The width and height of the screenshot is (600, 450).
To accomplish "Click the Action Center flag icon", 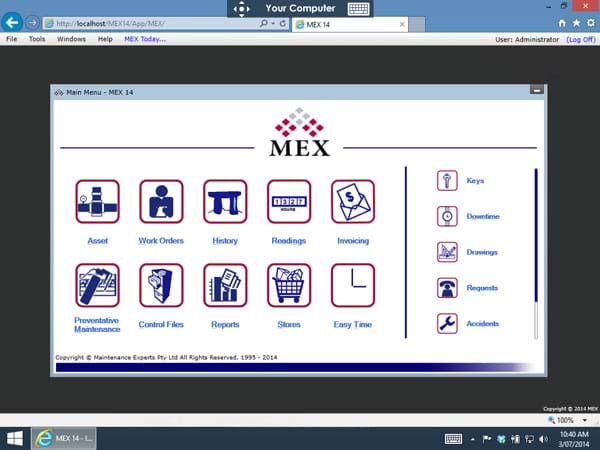I will pos(487,439).
